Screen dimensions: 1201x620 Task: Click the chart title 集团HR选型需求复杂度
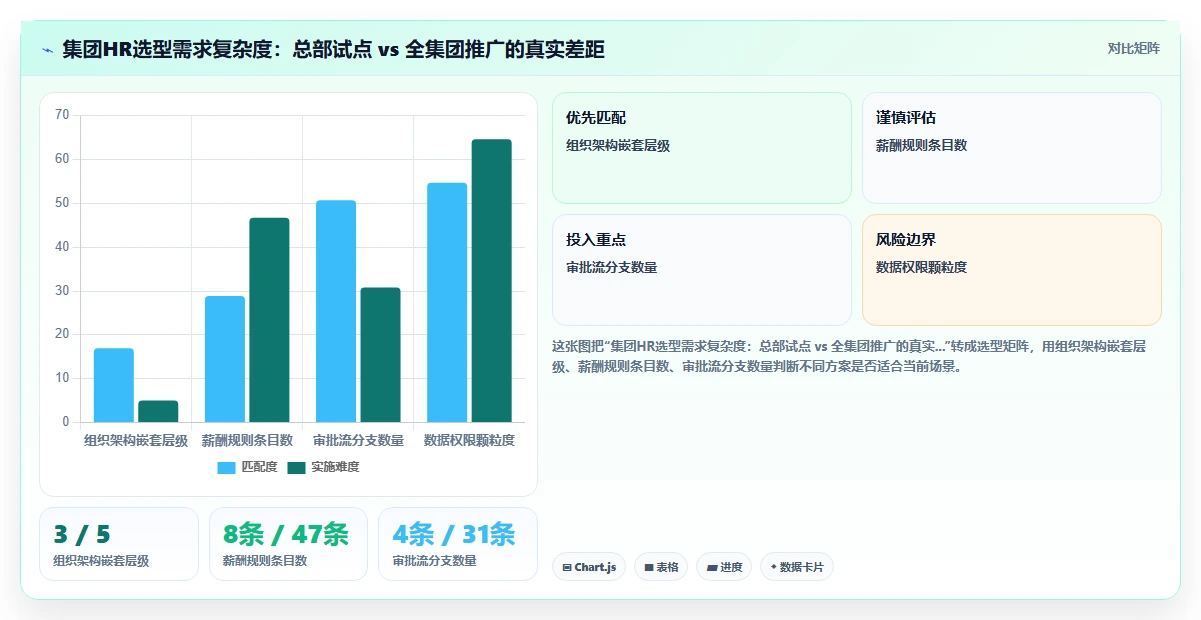coord(333,49)
